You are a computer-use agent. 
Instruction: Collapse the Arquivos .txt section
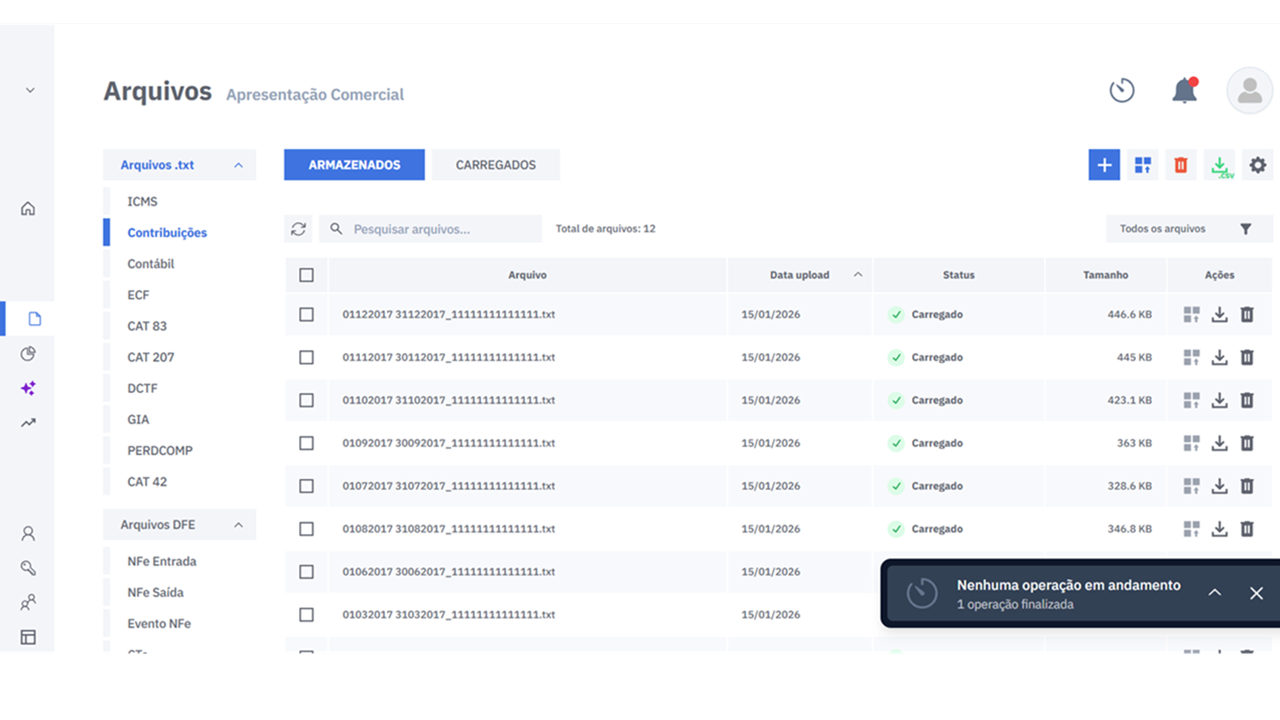(x=238, y=165)
